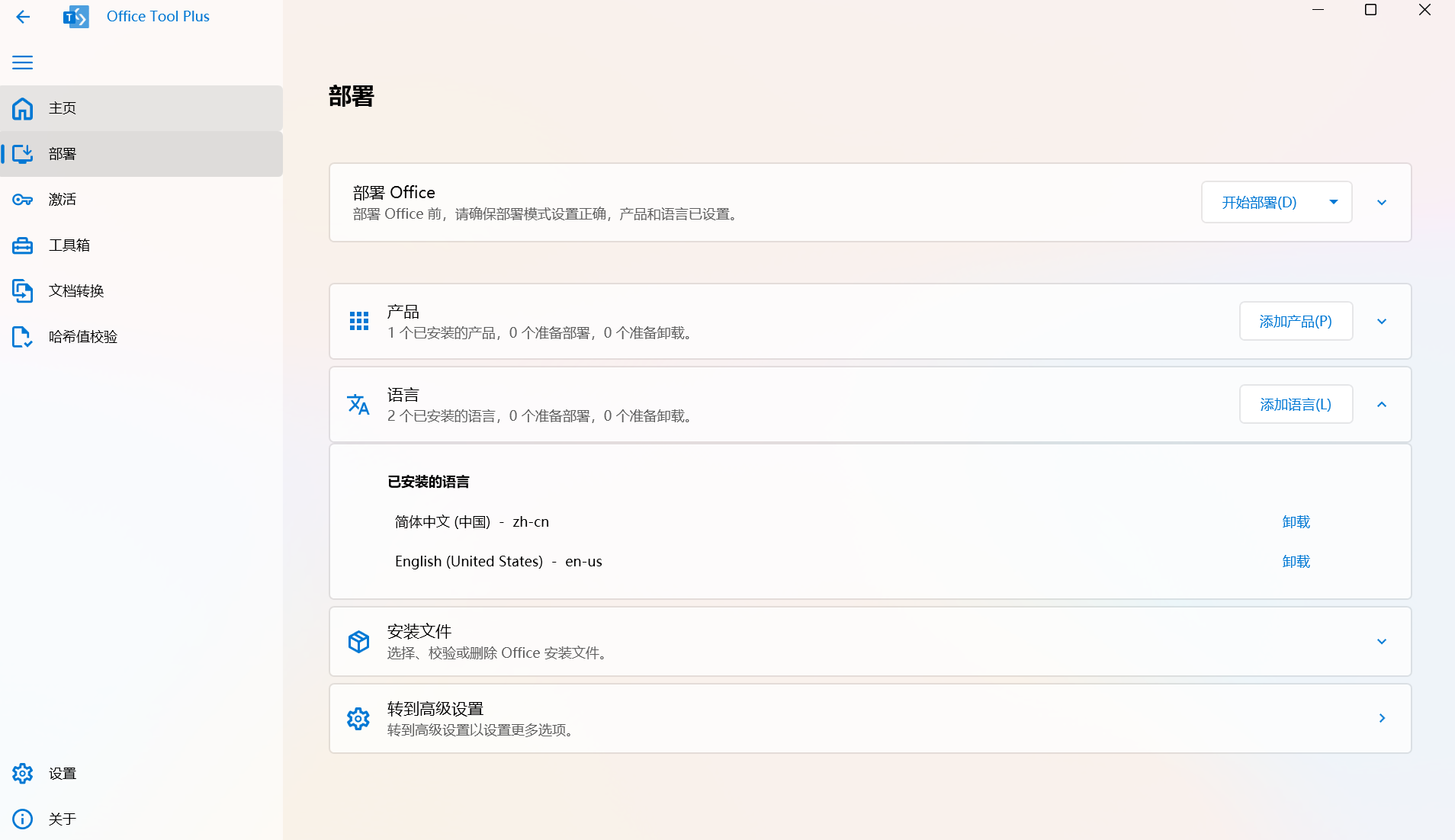This screenshot has height=840, width=1455.
Task: Click the 关于 info icon
Action: pos(22,818)
